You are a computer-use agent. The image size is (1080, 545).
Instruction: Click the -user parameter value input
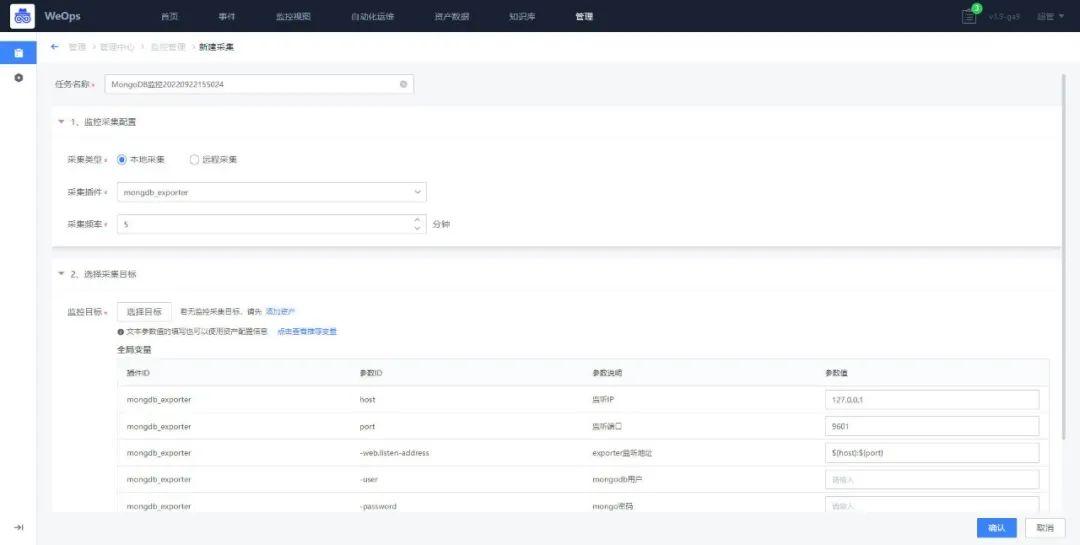click(x=932, y=479)
